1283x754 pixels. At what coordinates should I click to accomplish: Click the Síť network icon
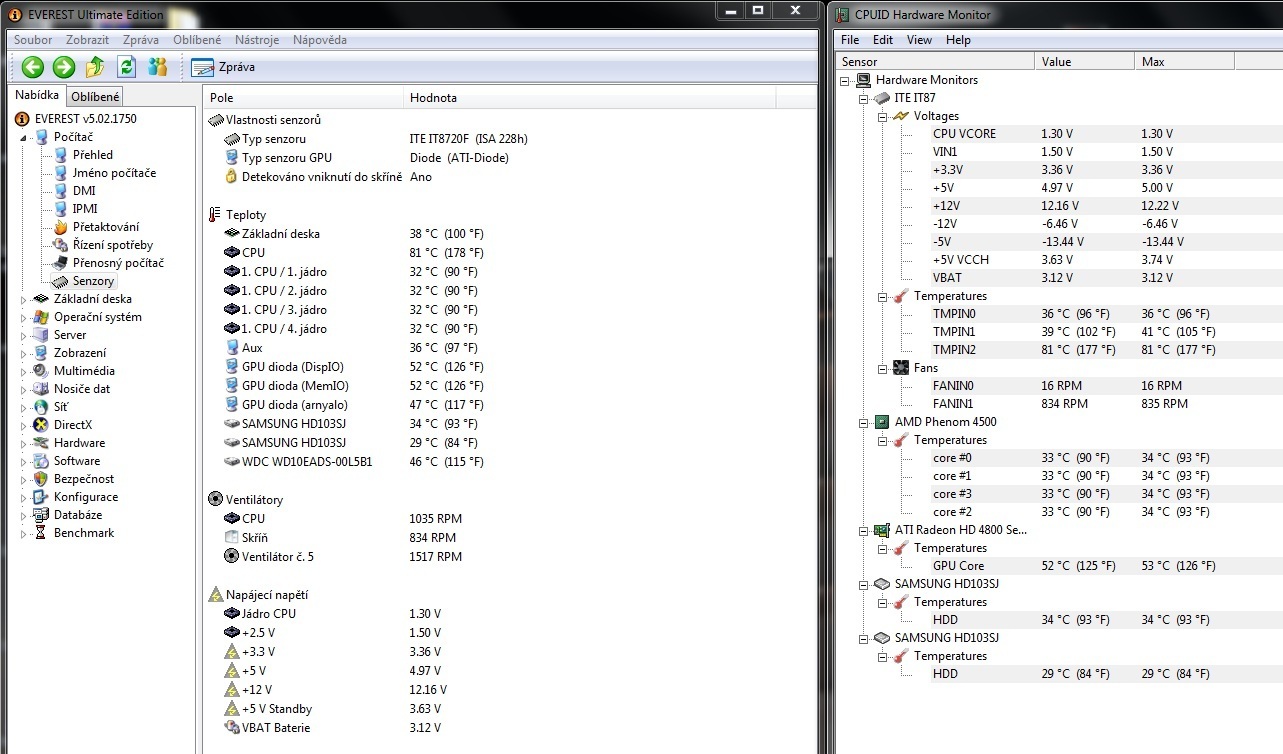click(x=41, y=407)
